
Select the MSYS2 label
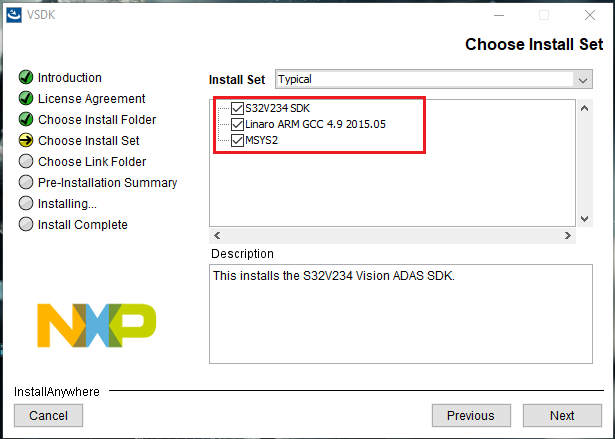pyautogui.click(x=262, y=140)
